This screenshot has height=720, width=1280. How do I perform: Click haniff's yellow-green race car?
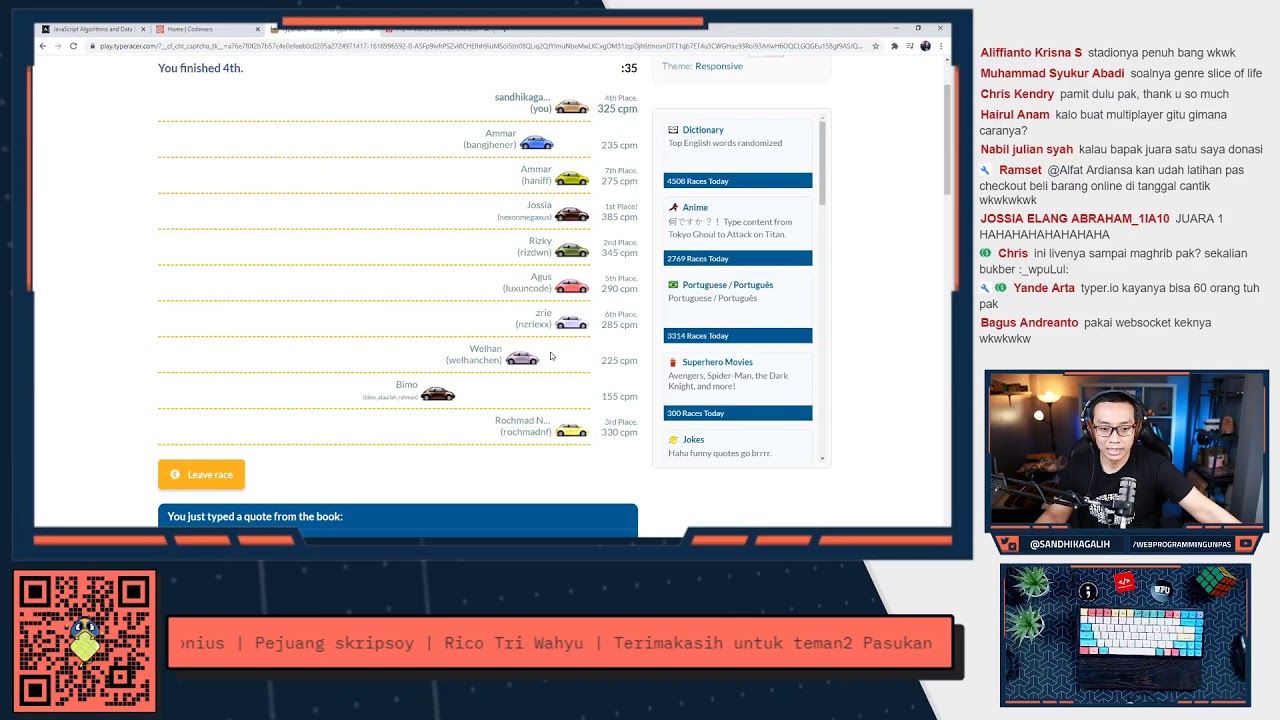point(572,179)
